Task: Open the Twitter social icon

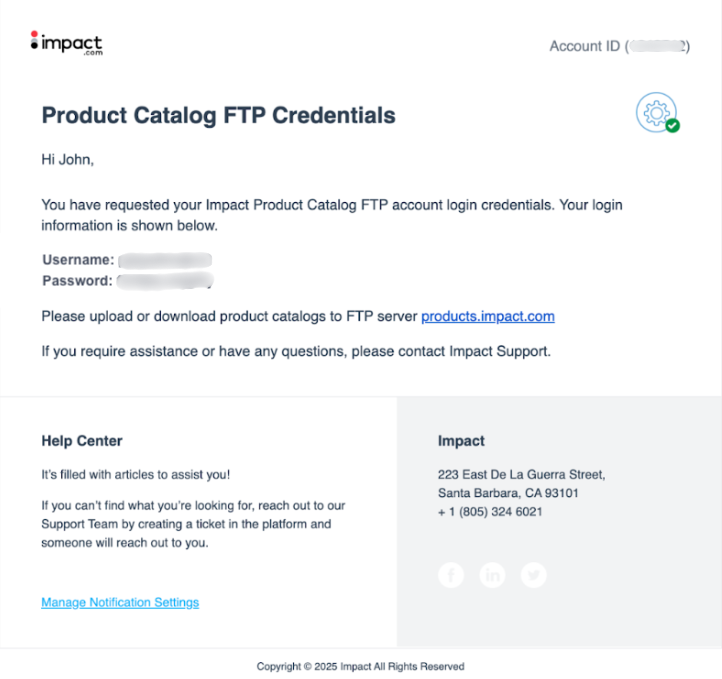Action: coord(534,575)
